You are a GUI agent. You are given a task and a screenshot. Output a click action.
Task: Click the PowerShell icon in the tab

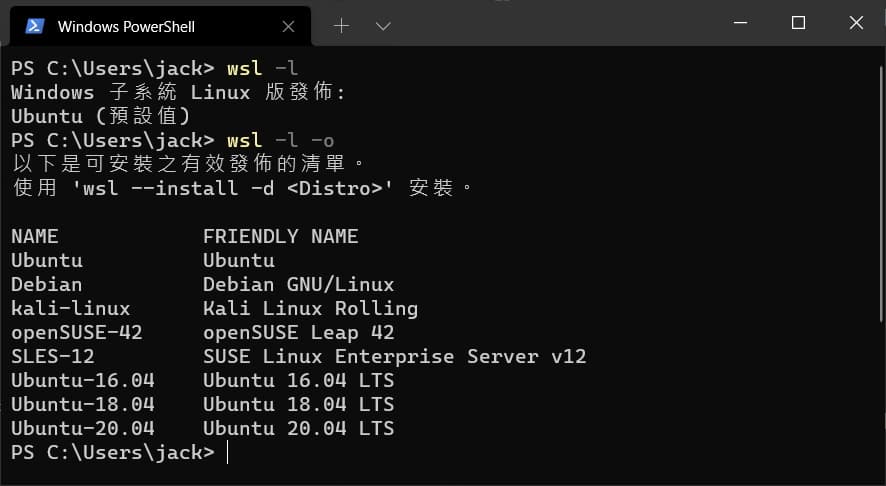(x=34, y=26)
